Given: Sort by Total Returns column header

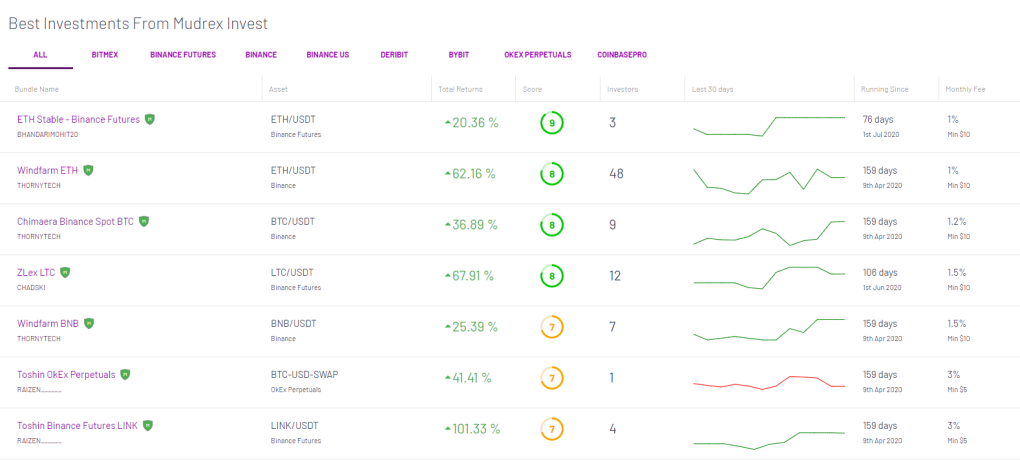Looking at the screenshot, I should pos(461,89).
